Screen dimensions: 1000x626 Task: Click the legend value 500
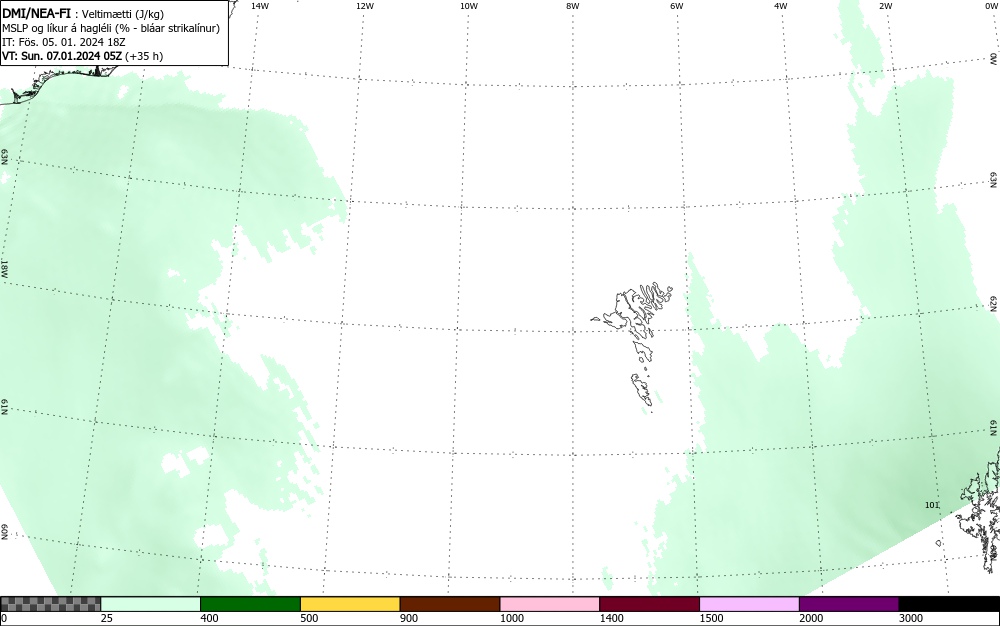pyautogui.click(x=309, y=618)
